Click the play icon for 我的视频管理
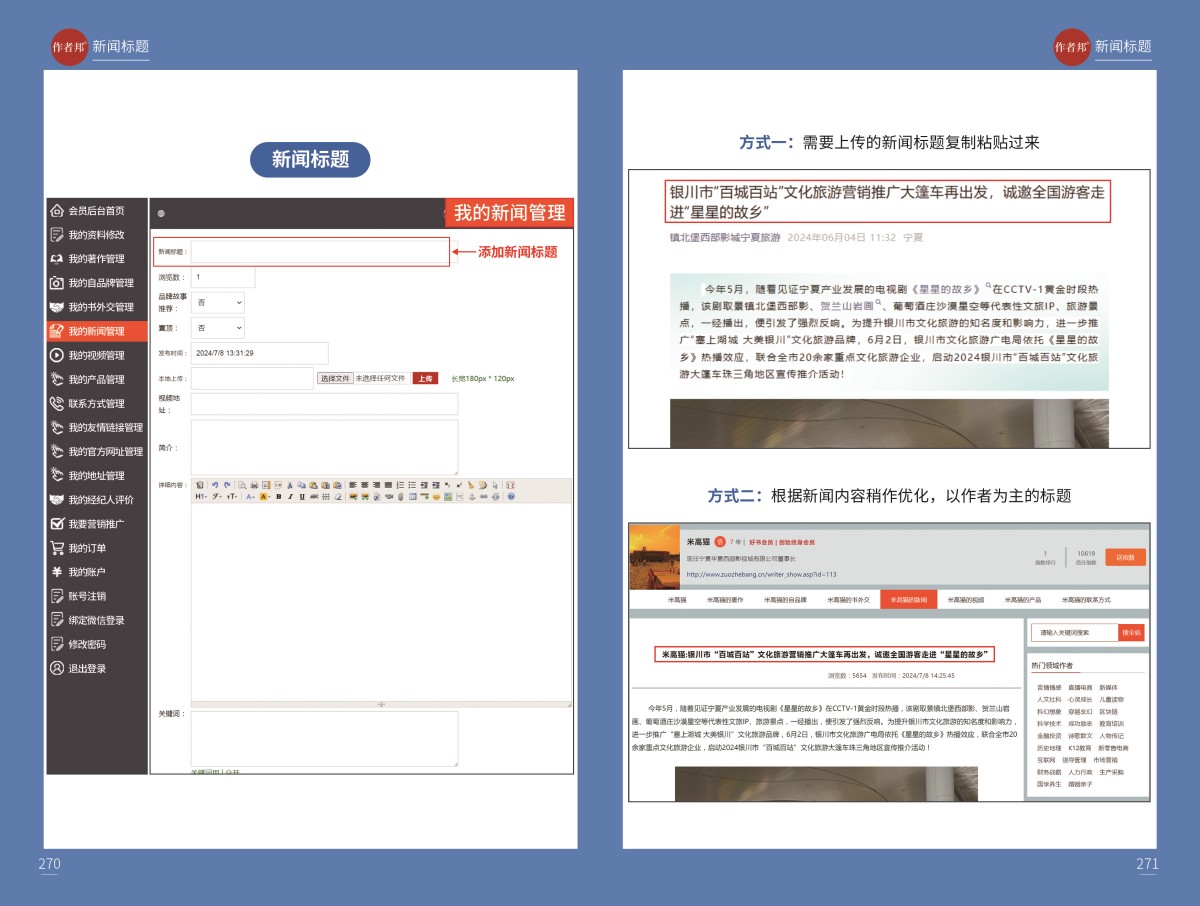 click(x=57, y=355)
